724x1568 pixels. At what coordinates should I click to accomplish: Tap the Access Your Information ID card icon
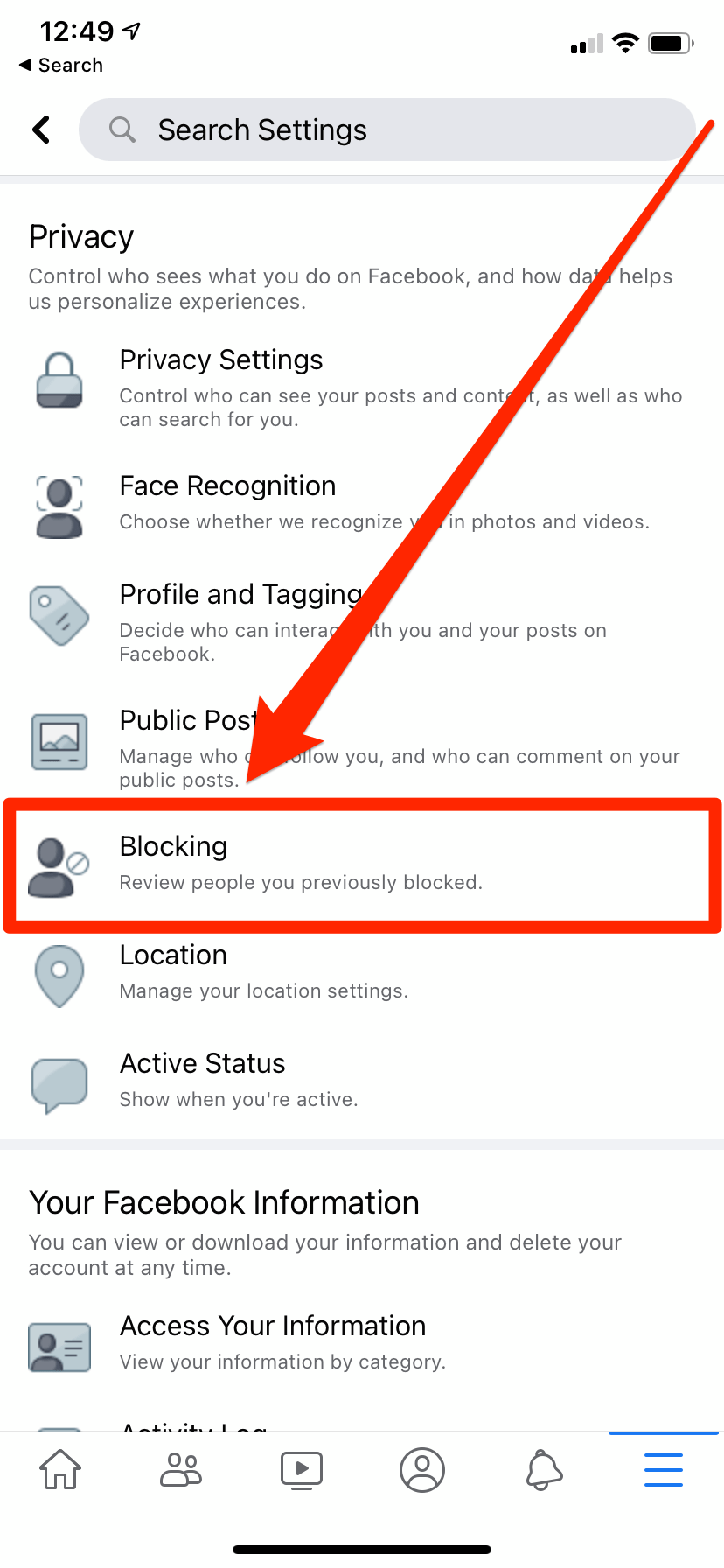tap(59, 1347)
